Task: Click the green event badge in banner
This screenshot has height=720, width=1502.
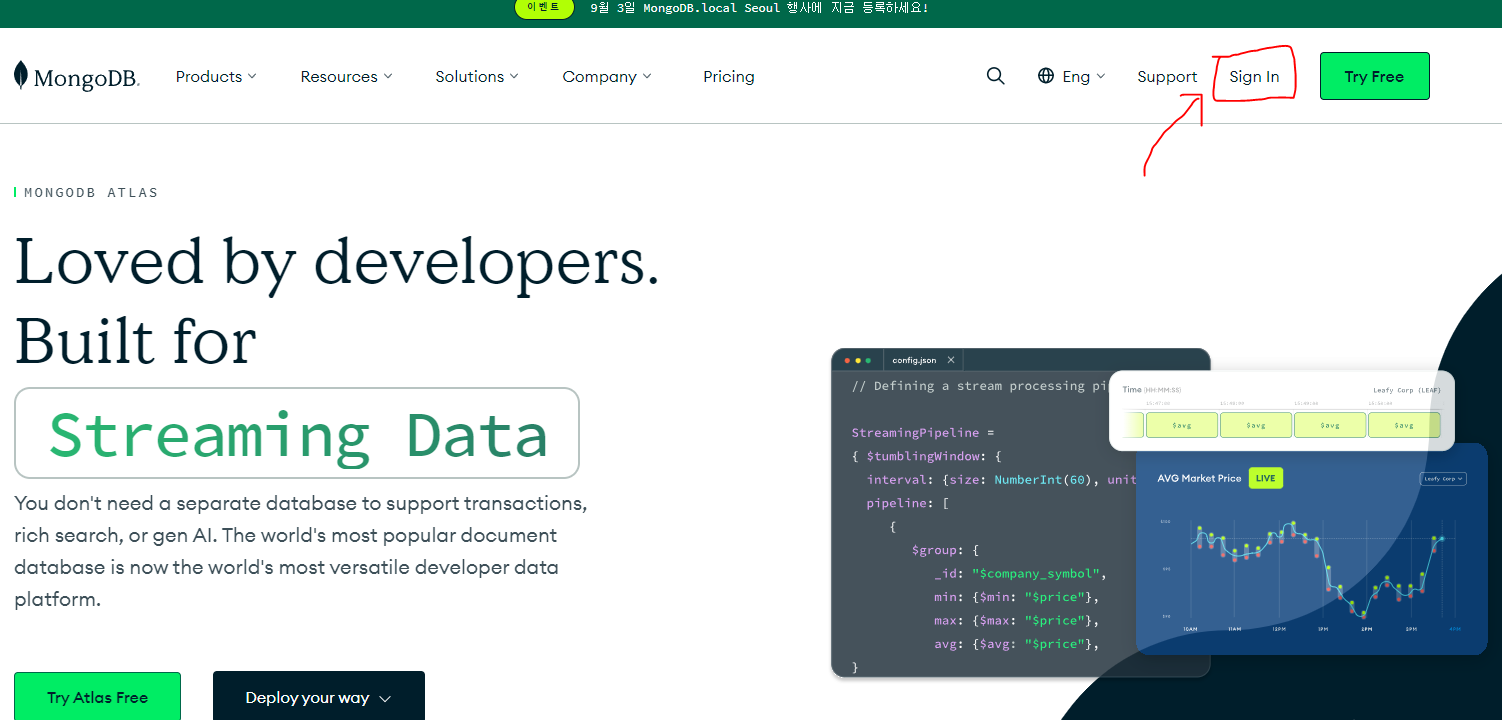Action: pos(544,8)
